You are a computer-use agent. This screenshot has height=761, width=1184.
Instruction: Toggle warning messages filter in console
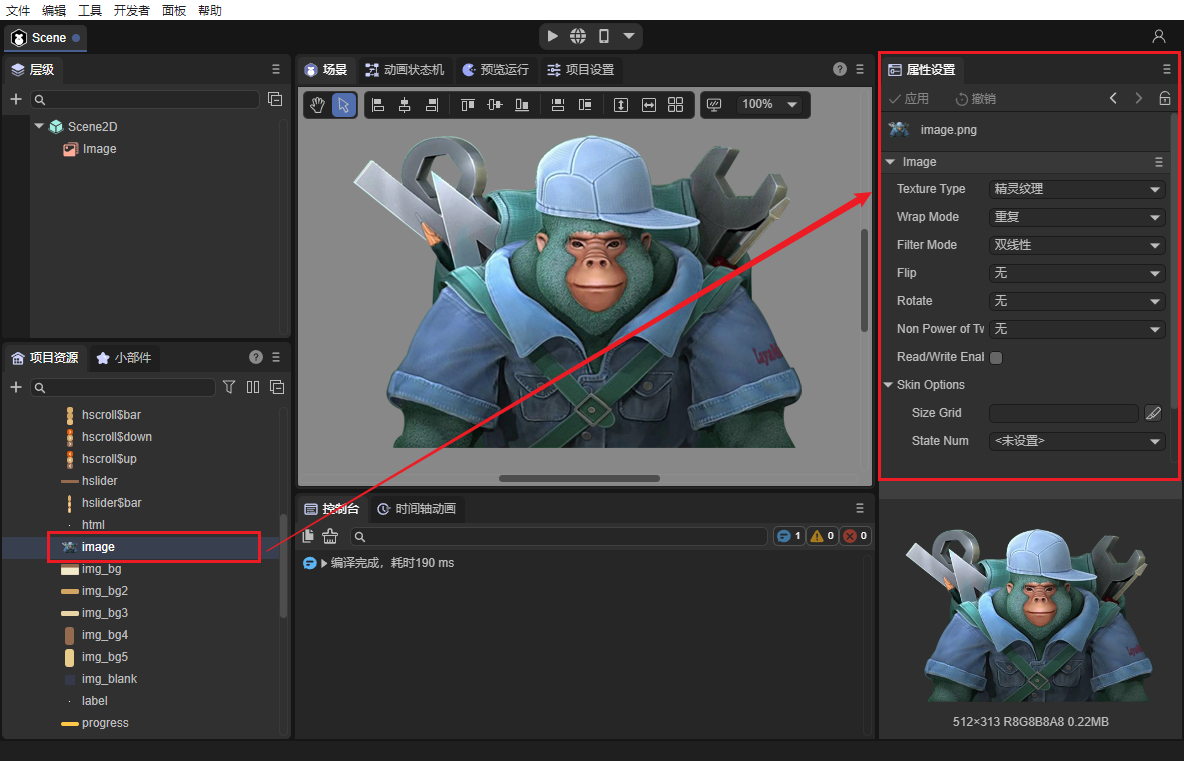822,536
